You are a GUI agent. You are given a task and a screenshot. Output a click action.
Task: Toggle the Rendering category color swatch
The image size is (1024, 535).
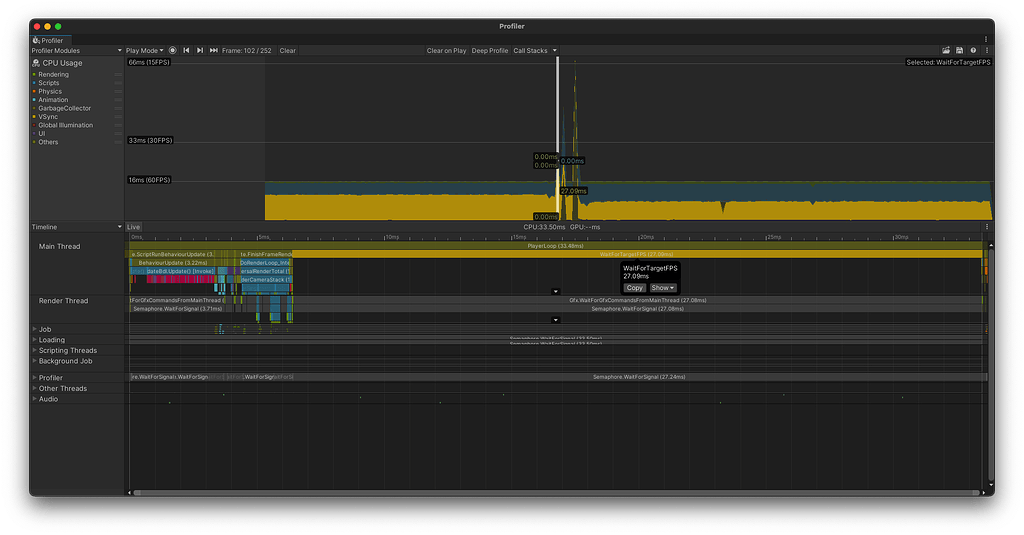pyautogui.click(x=35, y=75)
